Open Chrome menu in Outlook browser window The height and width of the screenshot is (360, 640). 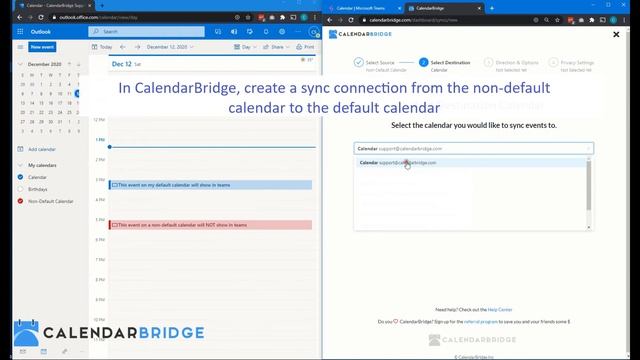(x=315, y=18)
